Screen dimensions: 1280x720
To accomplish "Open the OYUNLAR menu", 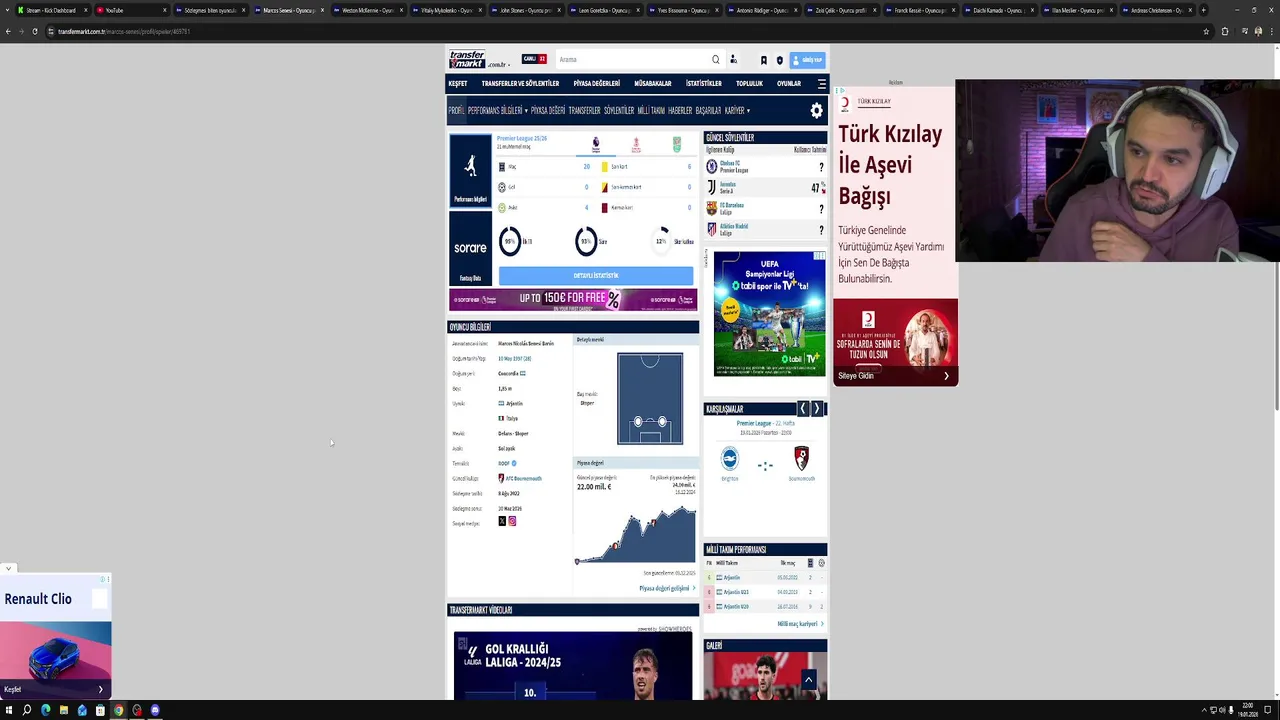I will (789, 84).
